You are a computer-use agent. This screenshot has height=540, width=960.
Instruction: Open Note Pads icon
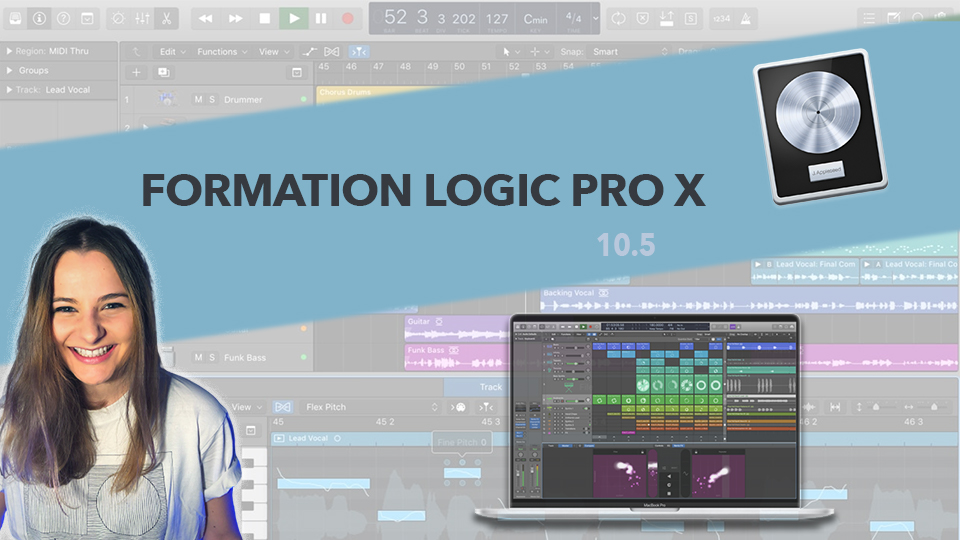893,18
